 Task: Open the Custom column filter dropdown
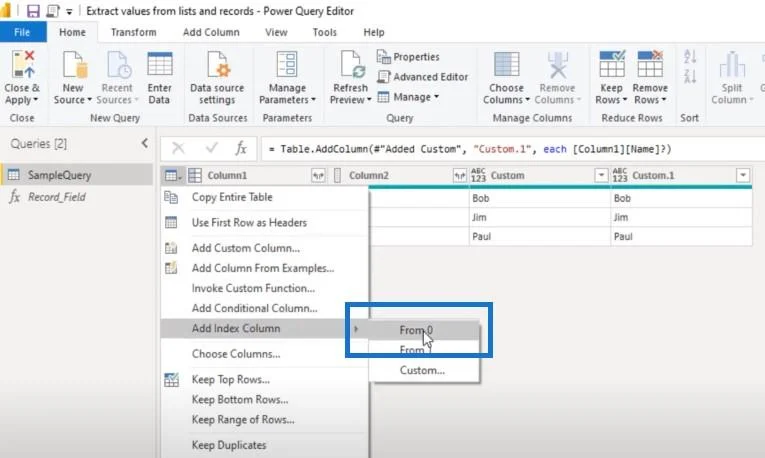[601, 175]
